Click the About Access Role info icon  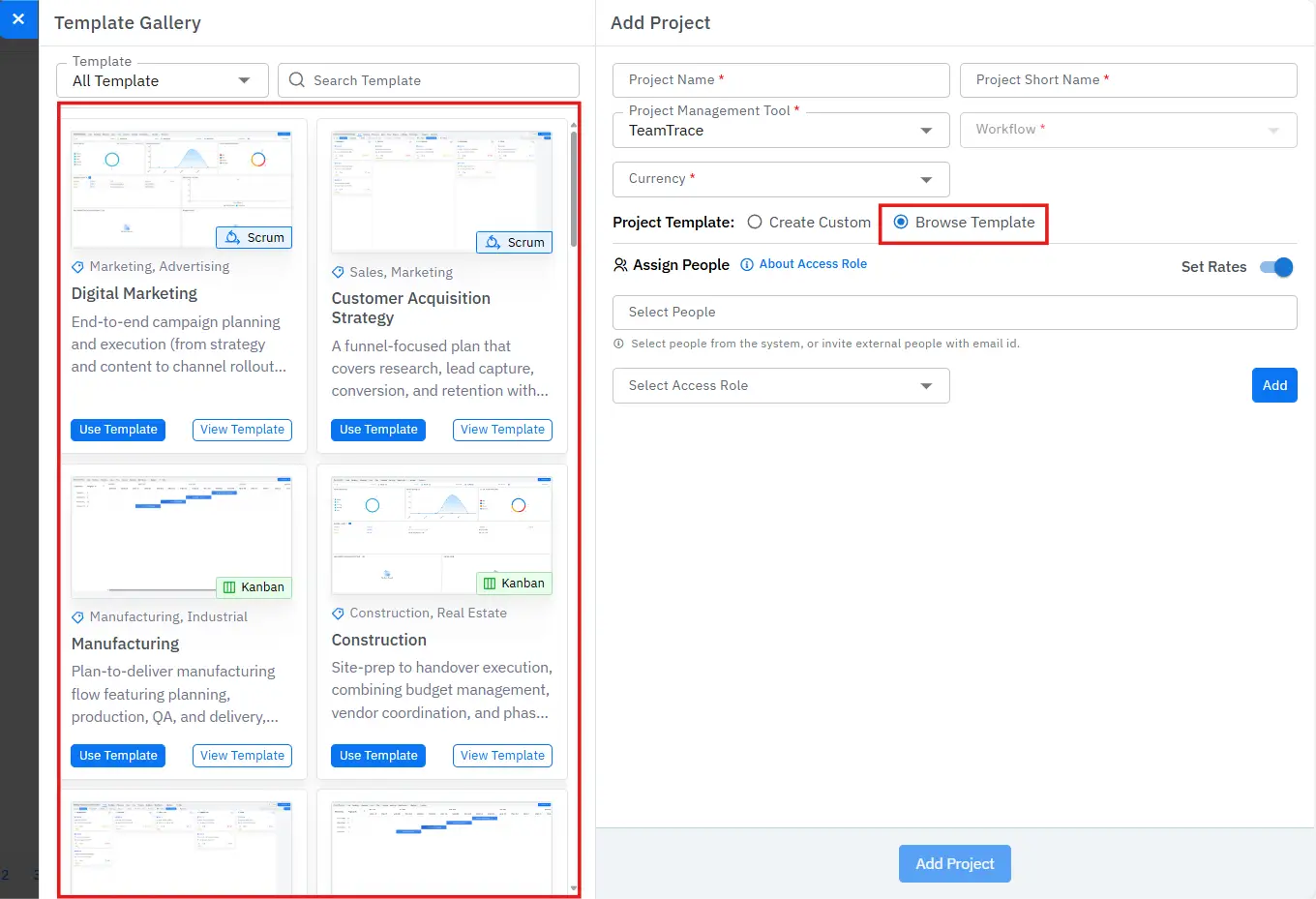pyautogui.click(x=746, y=265)
